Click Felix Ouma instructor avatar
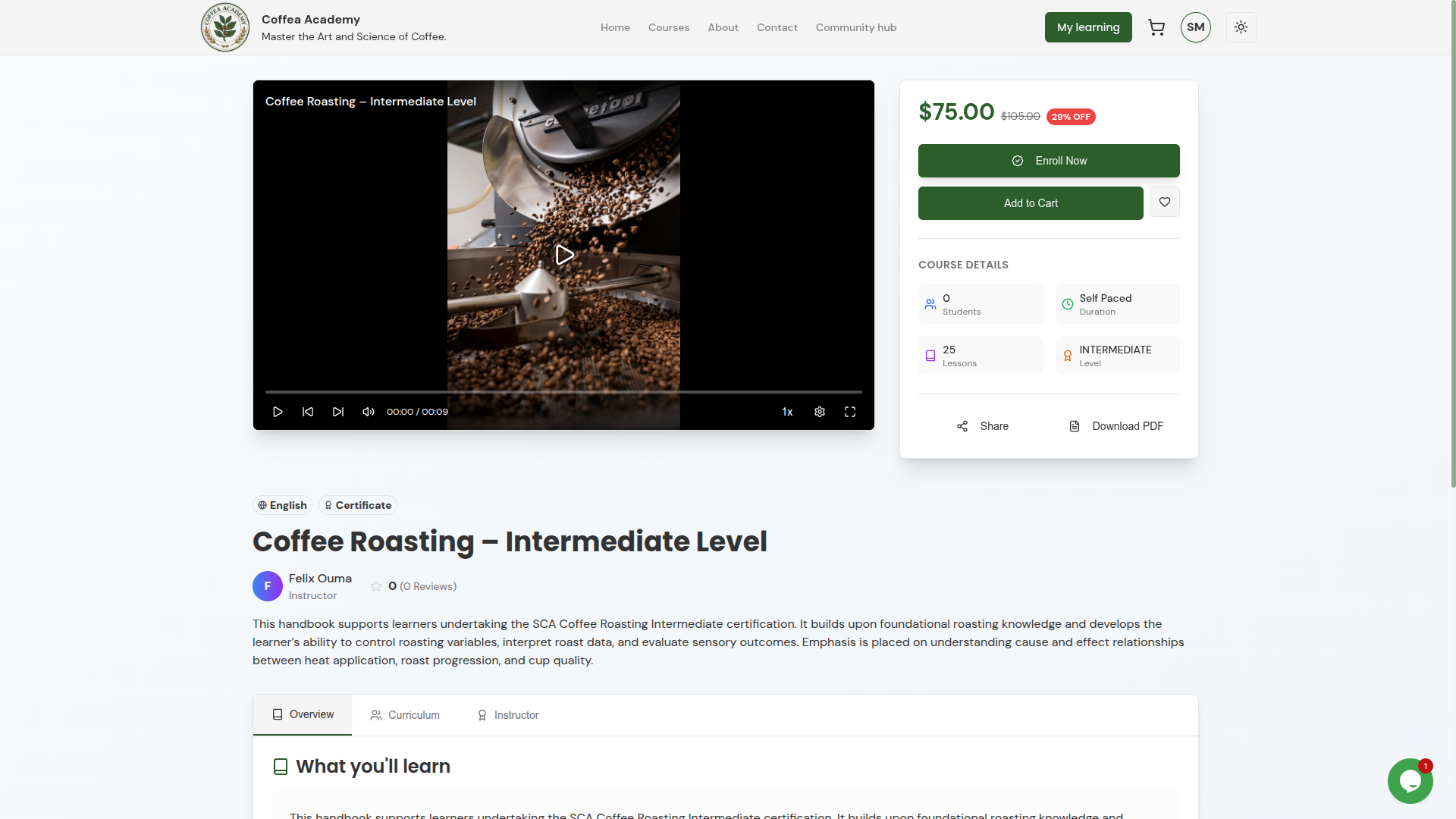 tap(268, 586)
